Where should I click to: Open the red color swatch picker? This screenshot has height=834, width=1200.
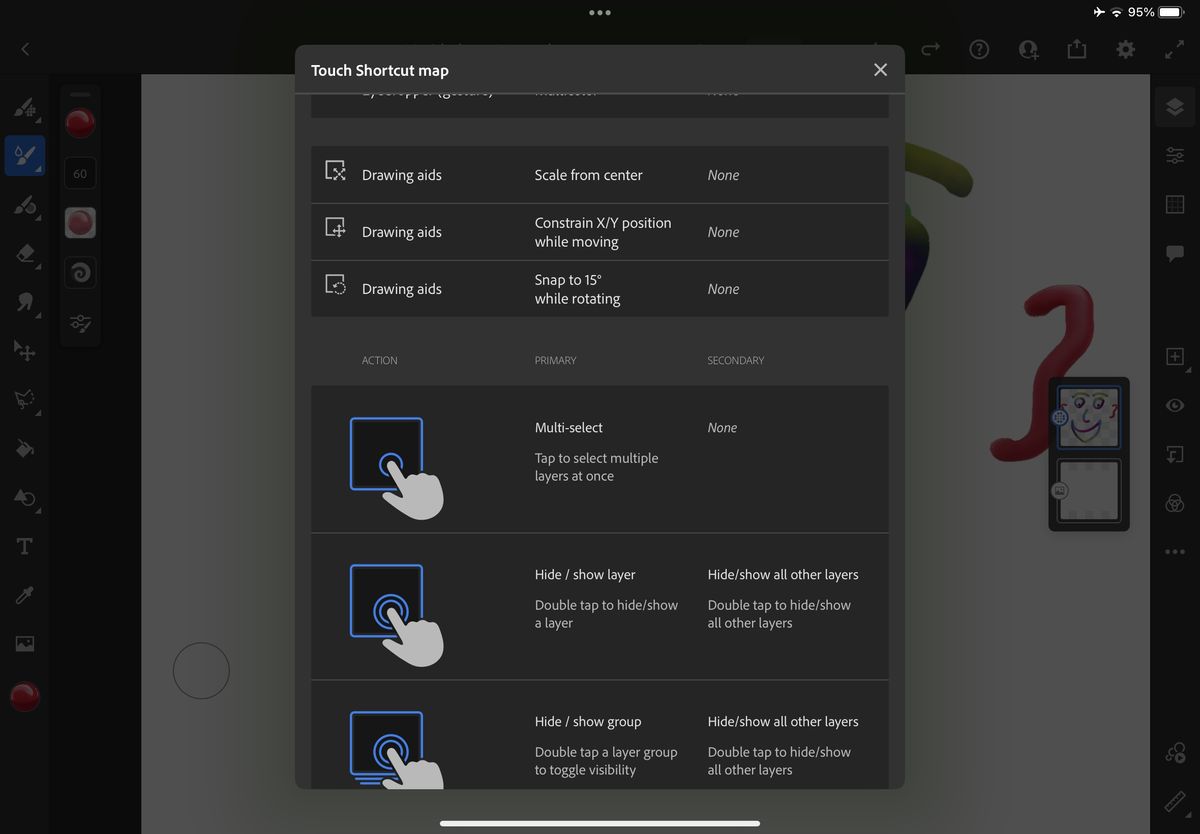24,697
